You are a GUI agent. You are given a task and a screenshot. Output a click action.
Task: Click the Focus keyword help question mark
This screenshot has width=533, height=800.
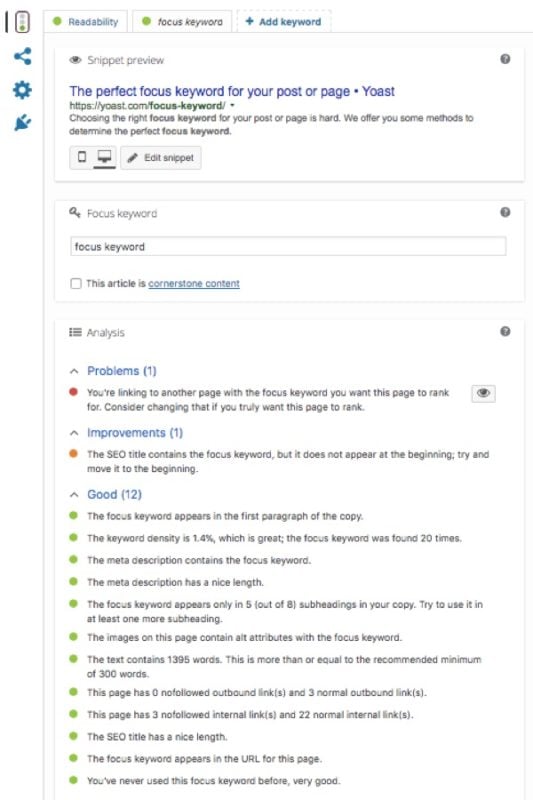[x=505, y=212]
